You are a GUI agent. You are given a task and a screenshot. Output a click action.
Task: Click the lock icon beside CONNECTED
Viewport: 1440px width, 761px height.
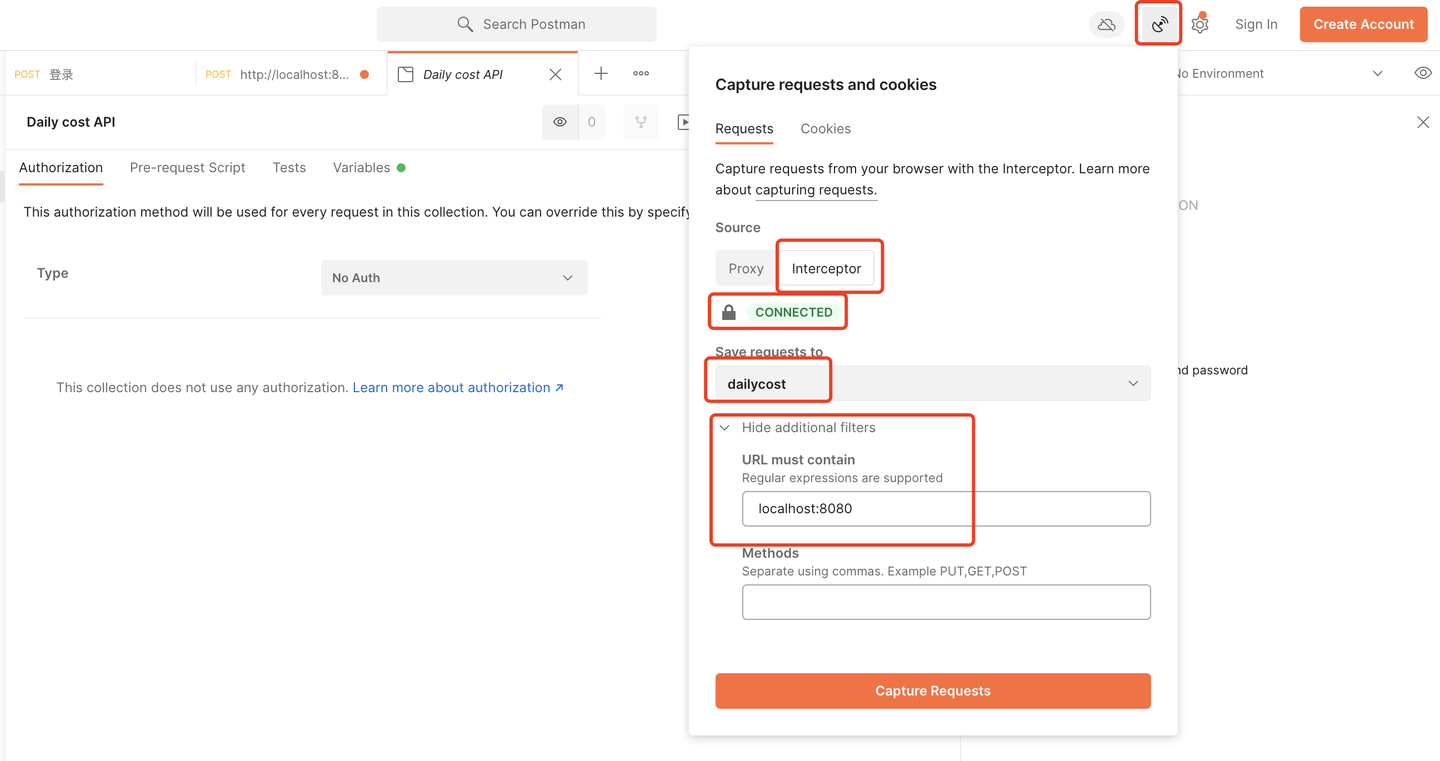pos(729,312)
